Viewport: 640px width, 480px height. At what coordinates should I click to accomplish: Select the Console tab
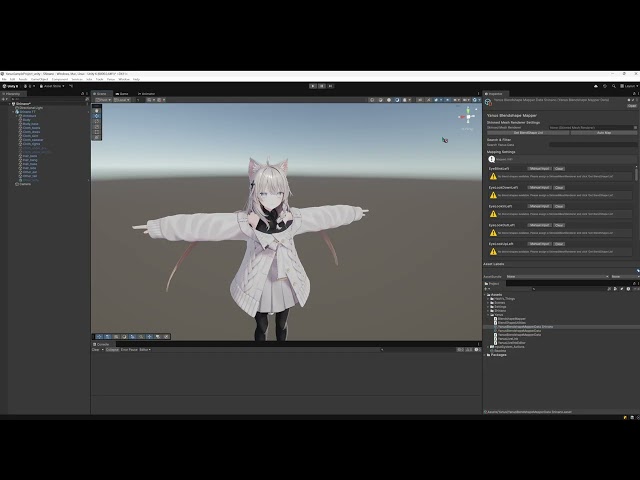[x=101, y=344]
